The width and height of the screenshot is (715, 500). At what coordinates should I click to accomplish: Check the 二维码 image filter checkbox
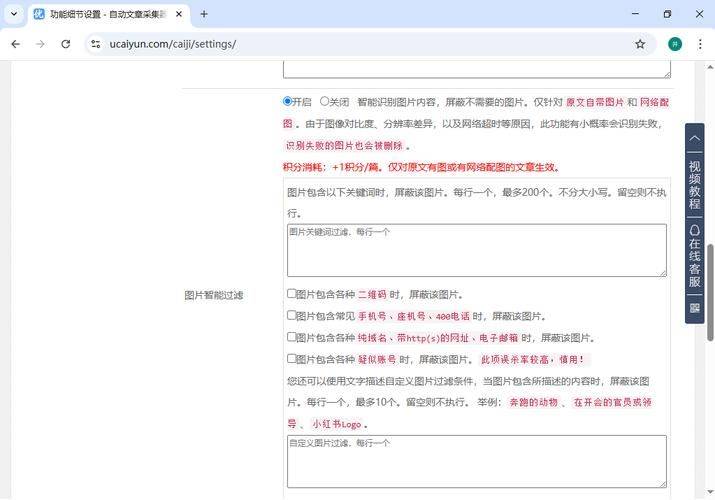point(291,294)
